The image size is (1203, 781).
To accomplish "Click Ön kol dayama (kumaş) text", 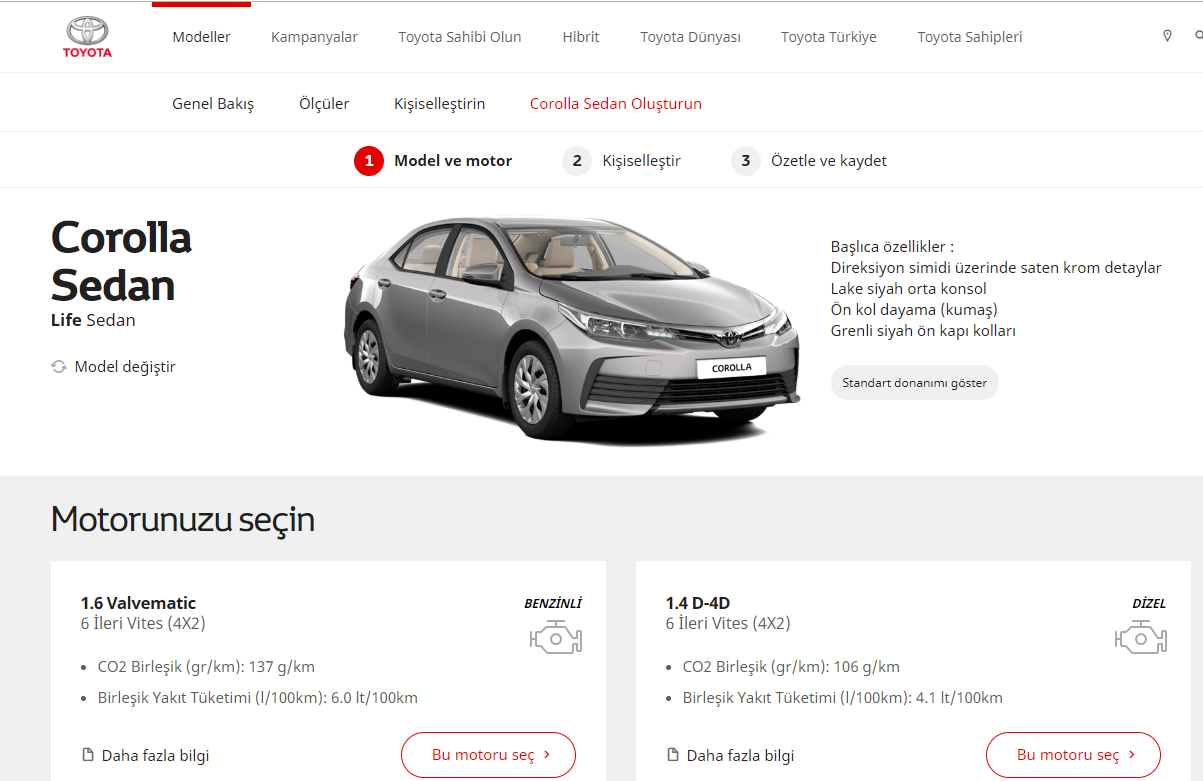I will click(914, 310).
